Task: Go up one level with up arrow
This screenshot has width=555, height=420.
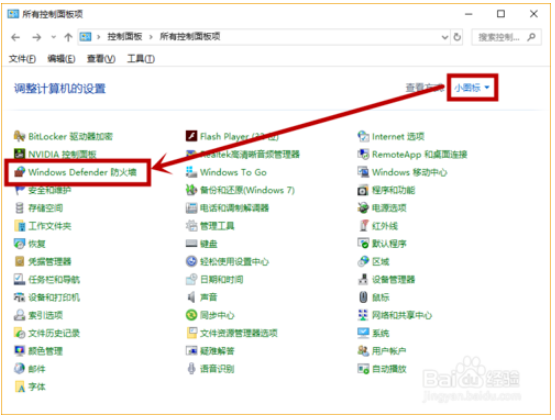Action: [68, 37]
